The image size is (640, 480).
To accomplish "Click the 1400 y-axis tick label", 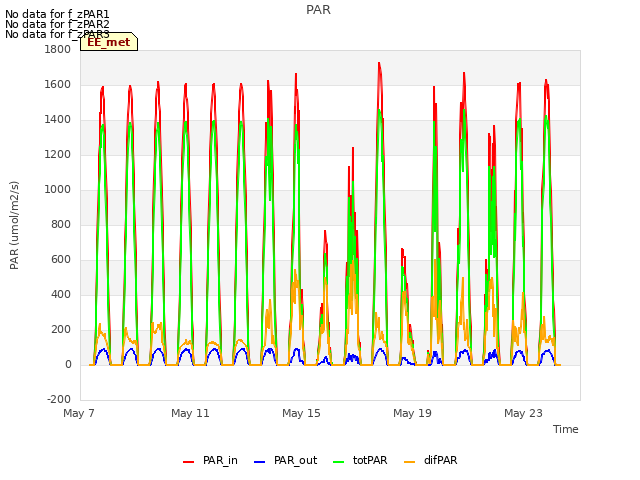I will point(58,120).
